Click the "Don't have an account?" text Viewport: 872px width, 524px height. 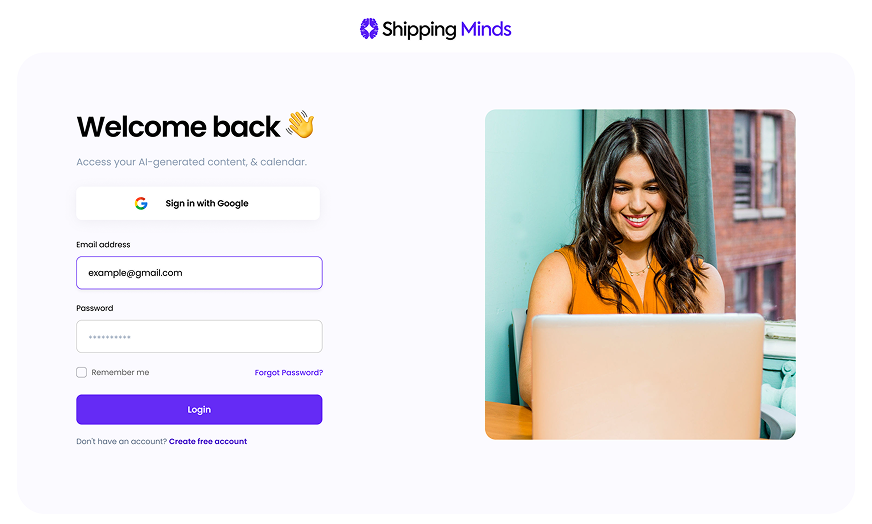tap(122, 441)
